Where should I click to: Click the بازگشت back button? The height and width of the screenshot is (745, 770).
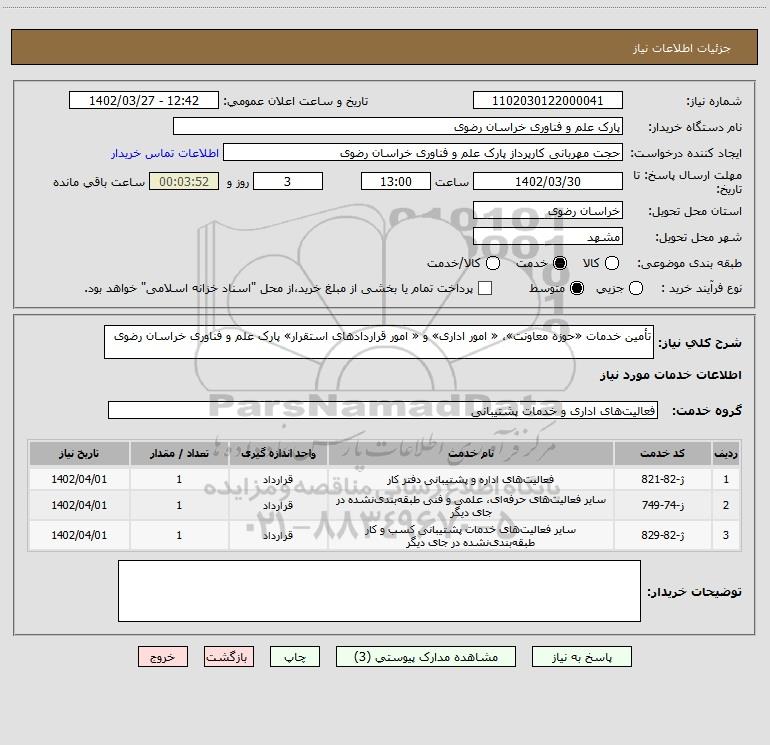pos(229,657)
